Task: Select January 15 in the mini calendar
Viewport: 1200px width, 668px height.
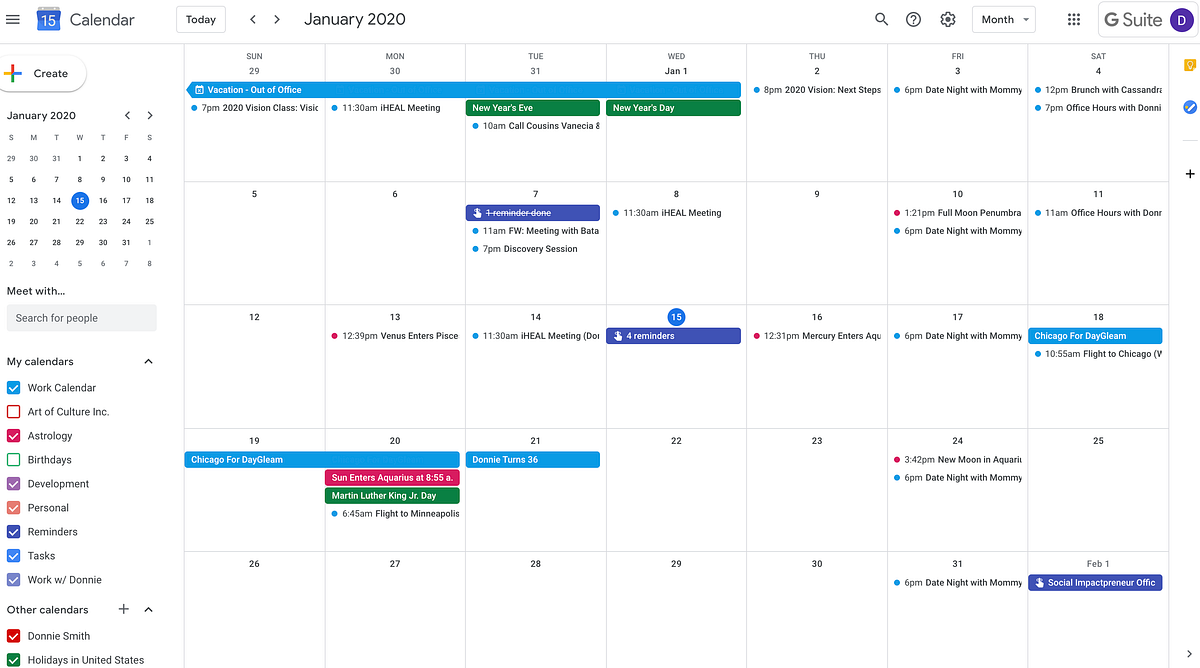Action: coord(79,200)
